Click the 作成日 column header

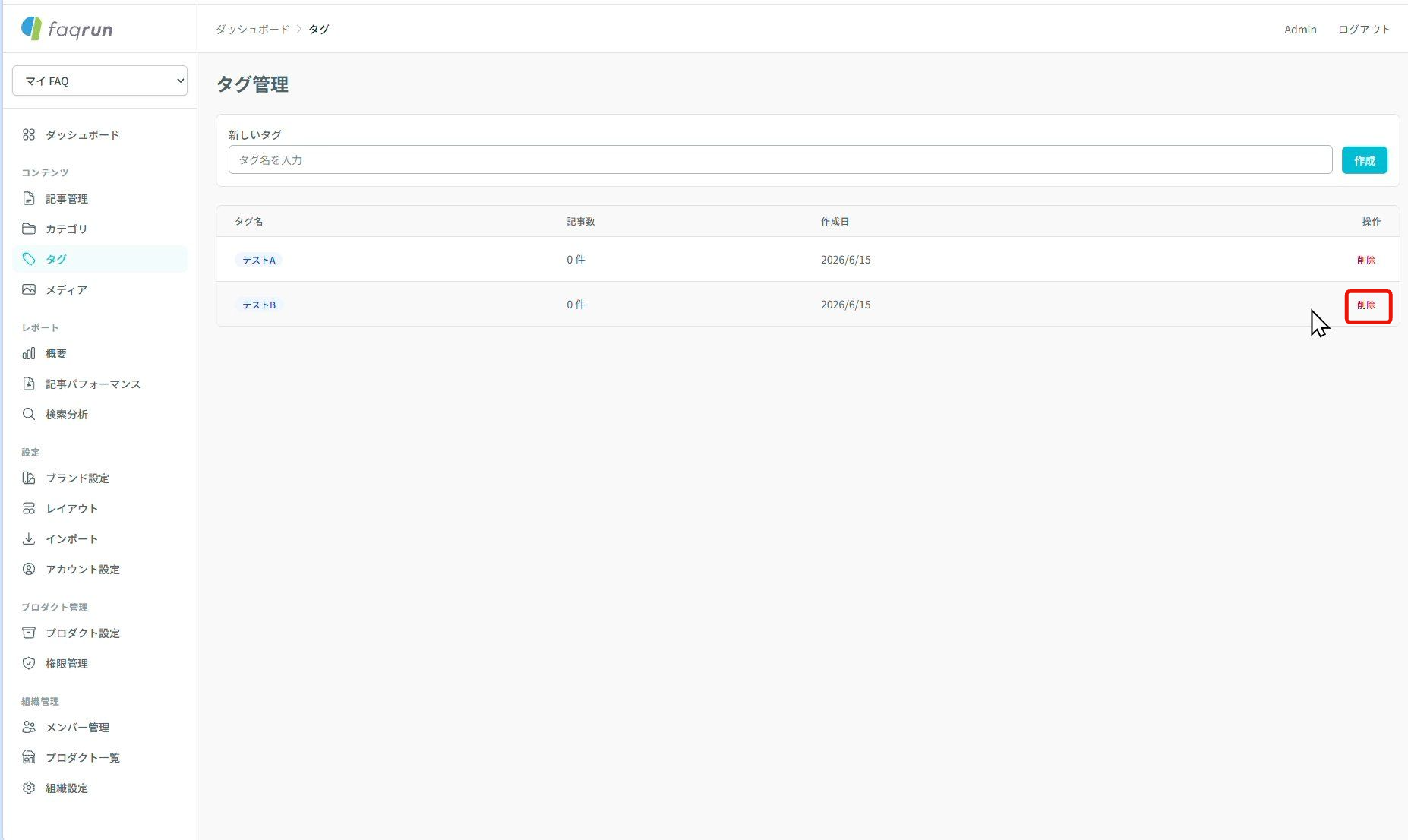click(x=835, y=221)
